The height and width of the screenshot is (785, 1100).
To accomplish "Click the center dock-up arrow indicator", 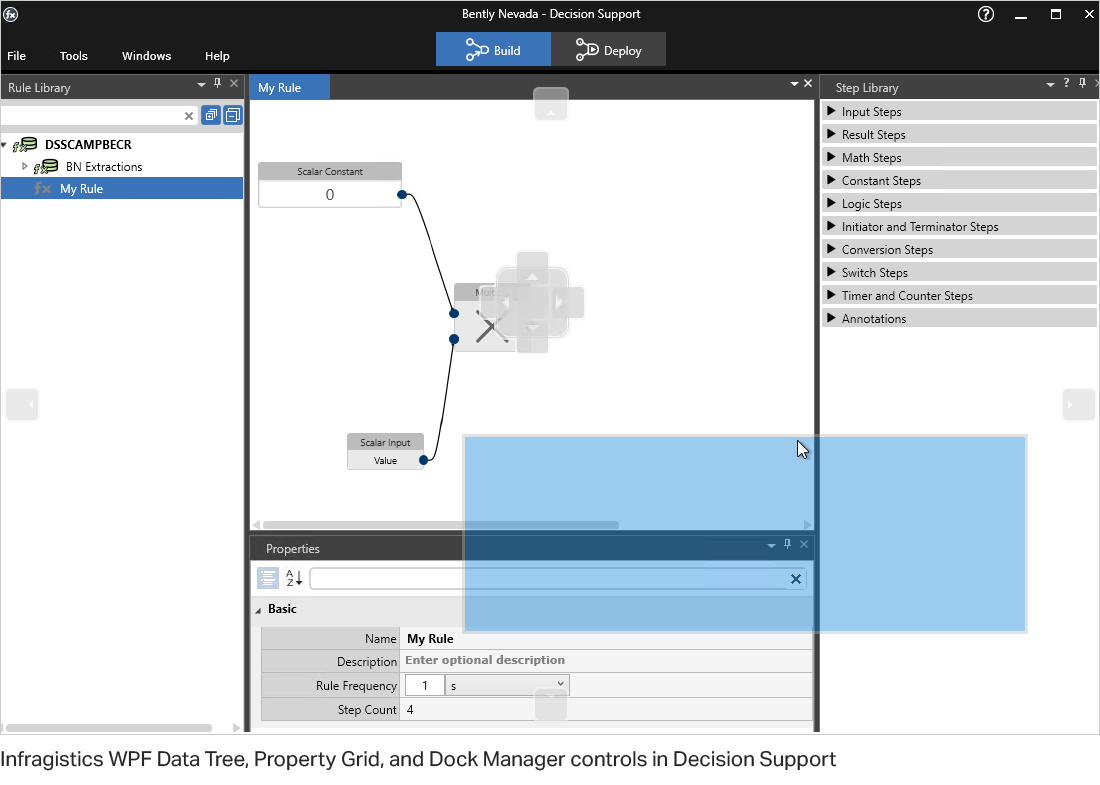I will tap(532, 275).
